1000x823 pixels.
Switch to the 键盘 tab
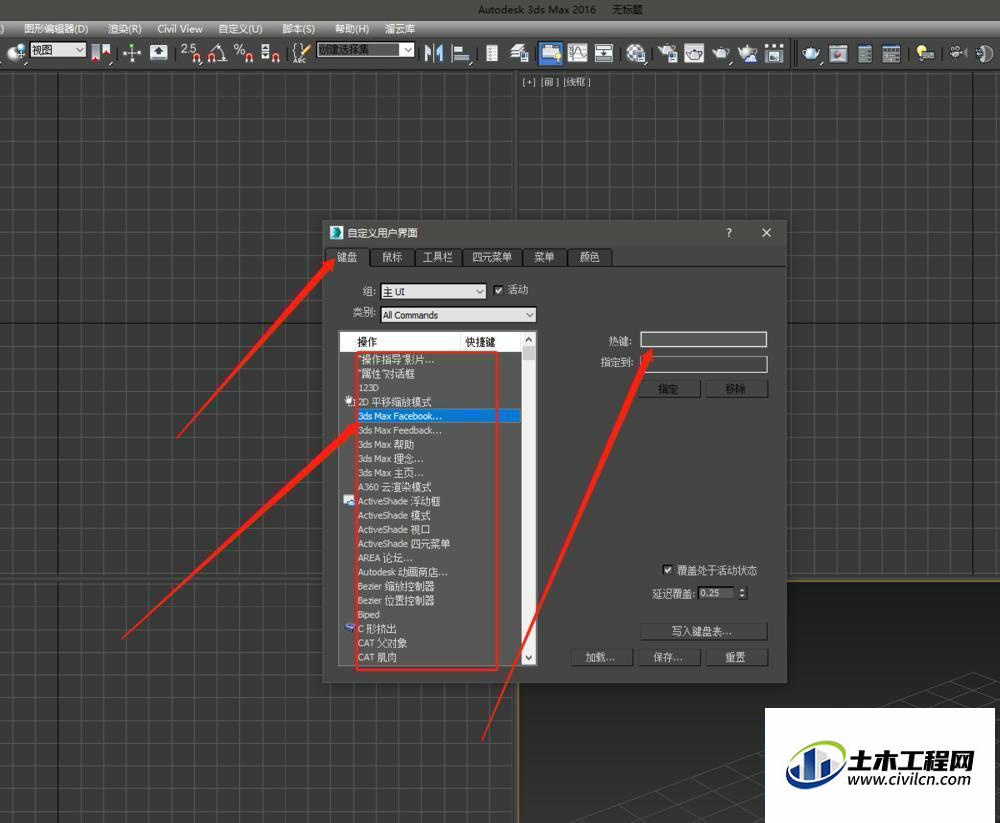[x=347, y=257]
